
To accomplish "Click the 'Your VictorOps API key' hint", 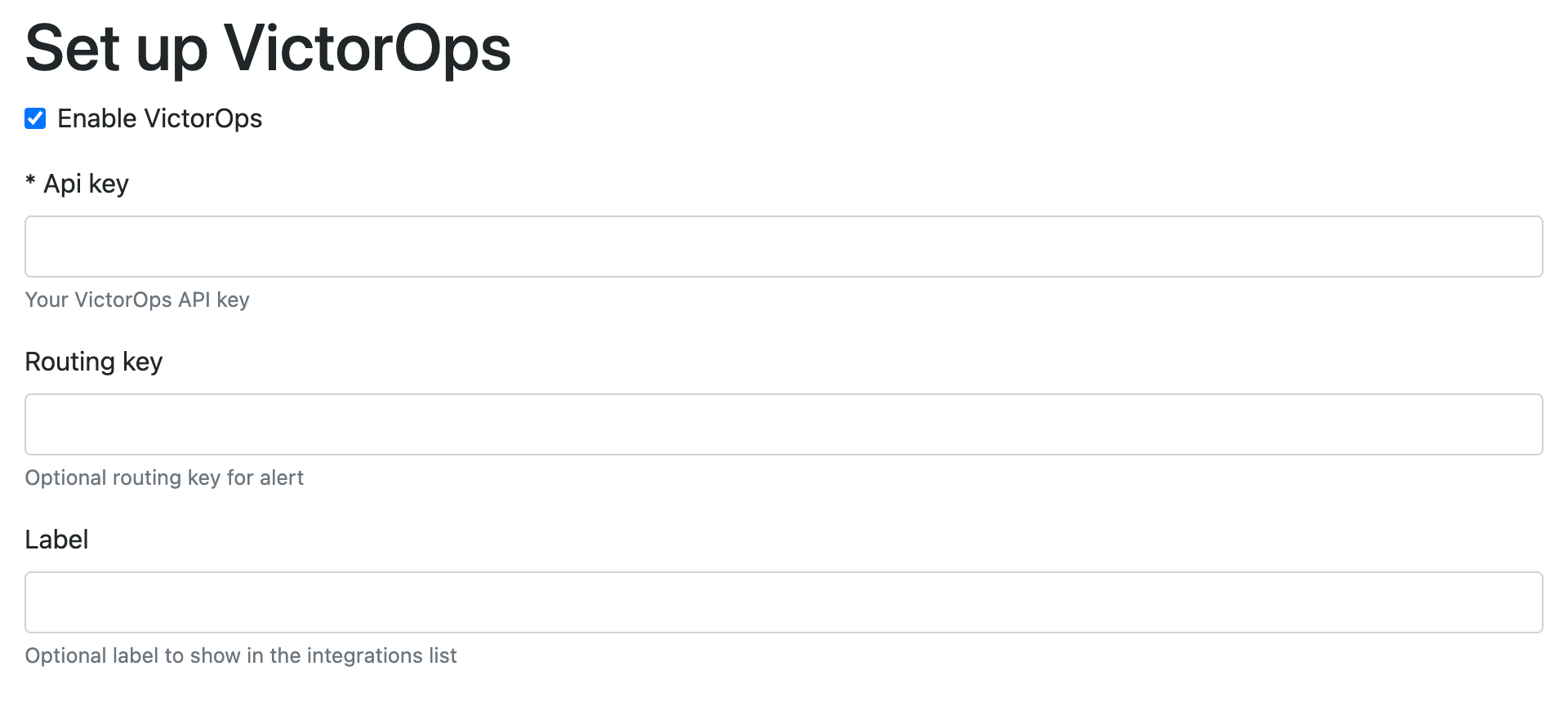I will click(x=137, y=300).
